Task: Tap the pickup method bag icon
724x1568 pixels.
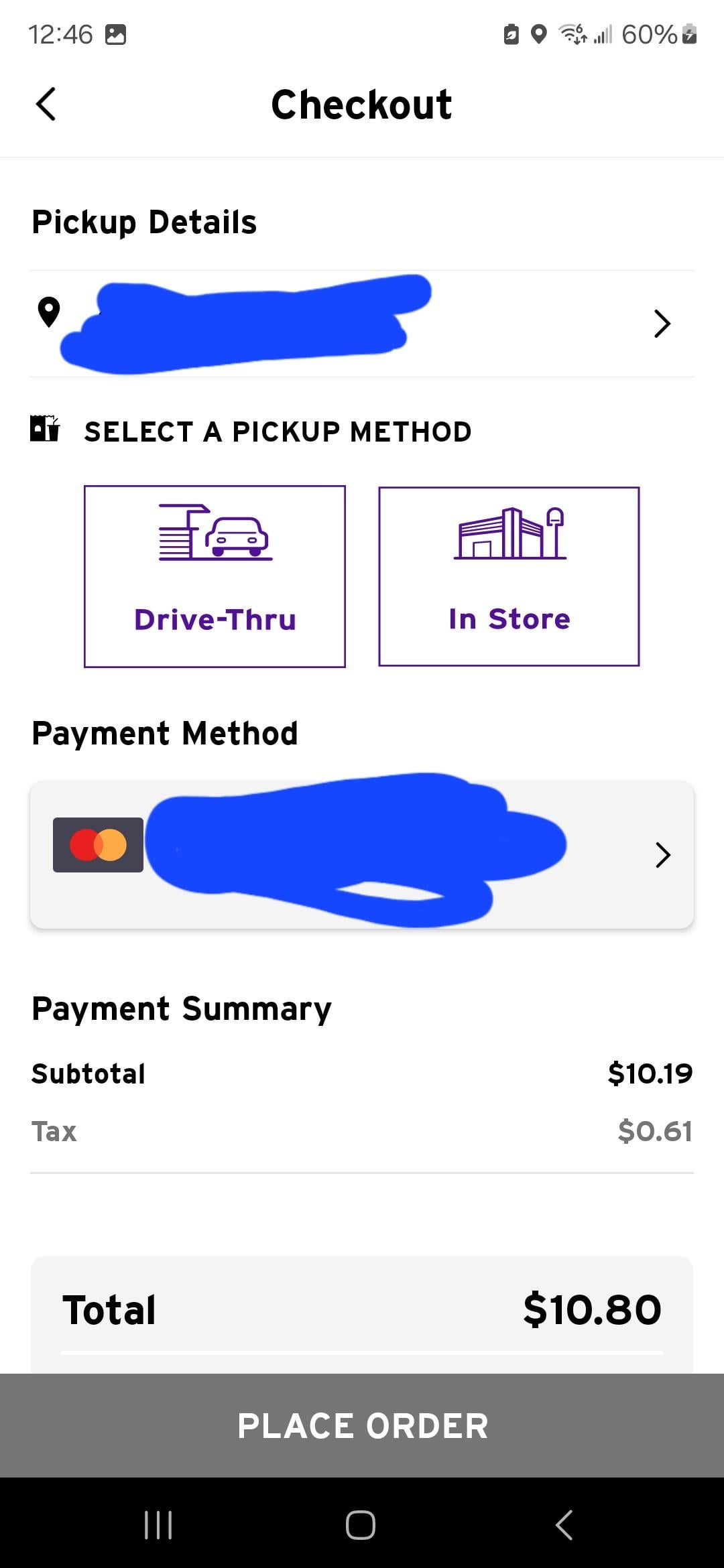Action: point(45,429)
